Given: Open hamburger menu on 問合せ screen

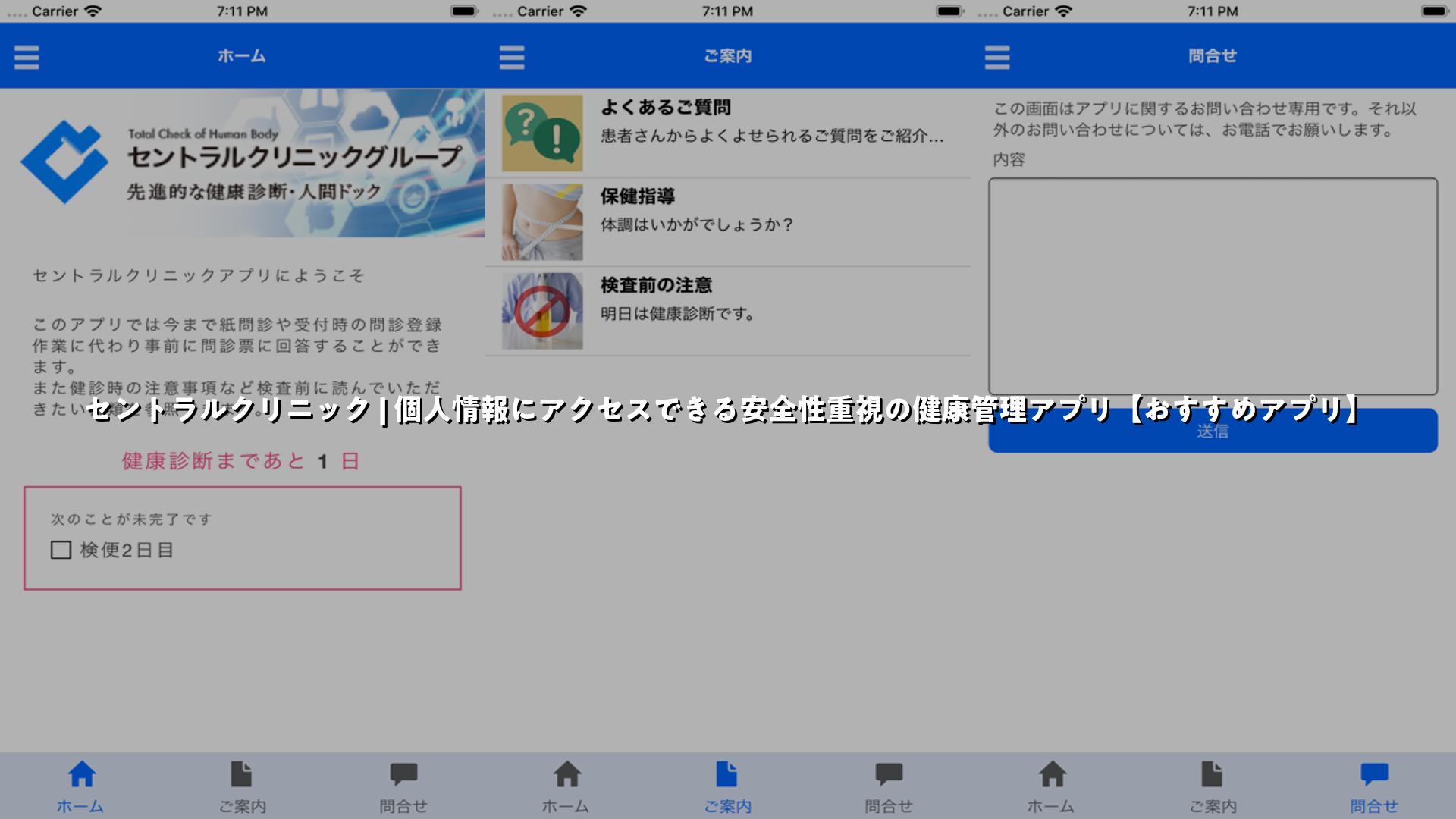Looking at the screenshot, I should [x=997, y=57].
